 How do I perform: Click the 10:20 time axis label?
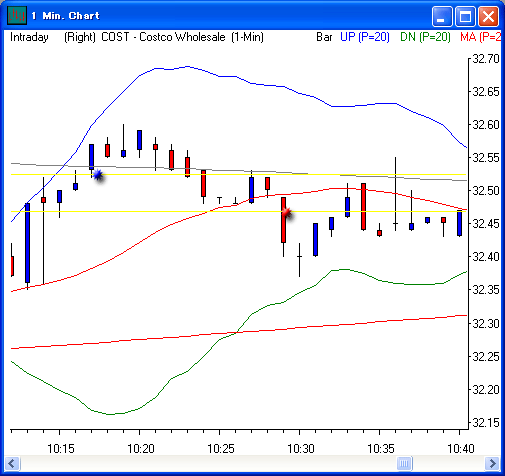point(140,449)
